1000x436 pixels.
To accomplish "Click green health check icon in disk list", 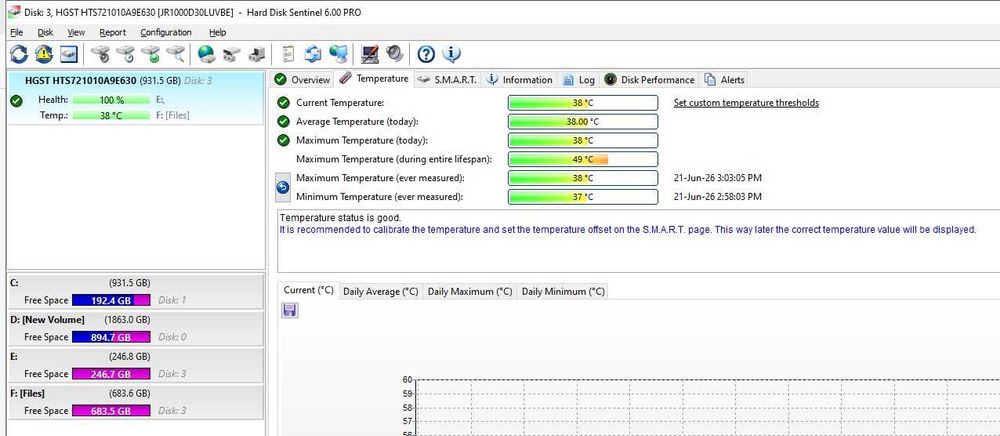I will [17, 101].
